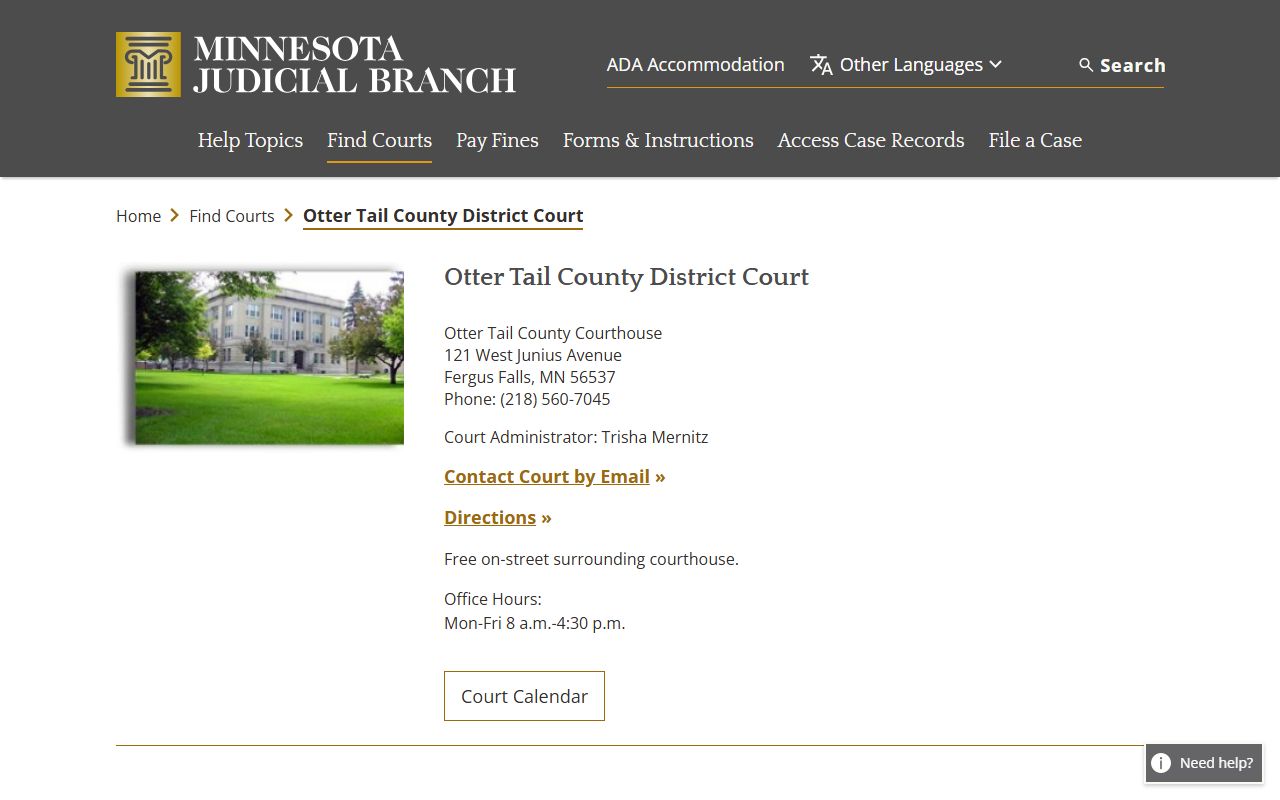Click the Find Courts breadcrumb link
Viewport: 1280px width, 800px height.
(x=231, y=216)
